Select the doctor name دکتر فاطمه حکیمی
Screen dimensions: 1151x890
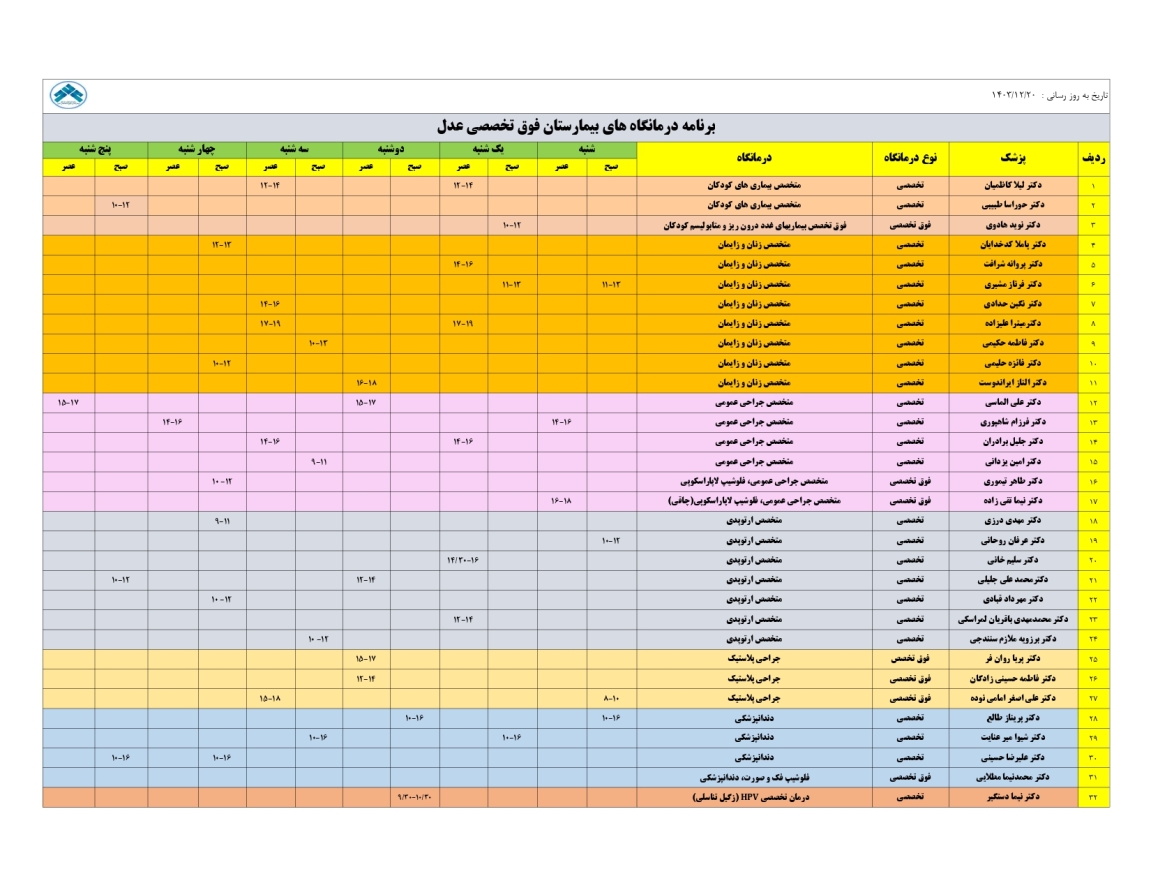pyautogui.click(x=1013, y=343)
